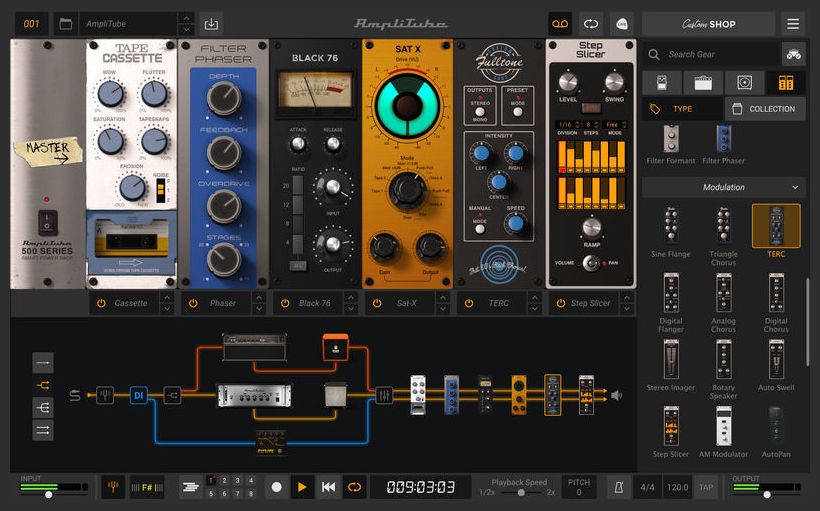The width and height of the screenshot is (820, 511).
Task: Click the 4/4 time signature button
Action: pyautogui.click(x=647, y=487)
